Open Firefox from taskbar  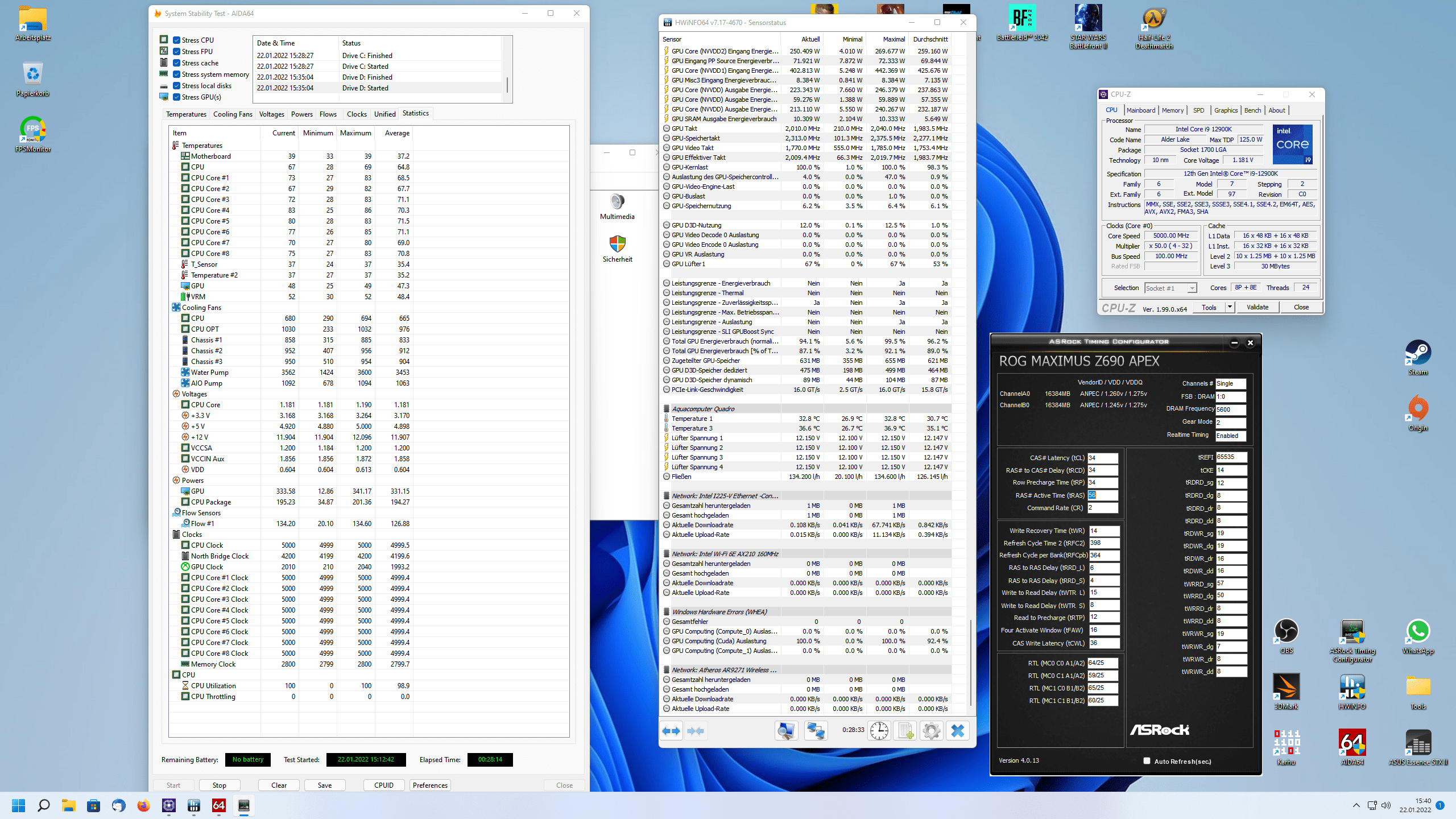click(x=144, y=805)
